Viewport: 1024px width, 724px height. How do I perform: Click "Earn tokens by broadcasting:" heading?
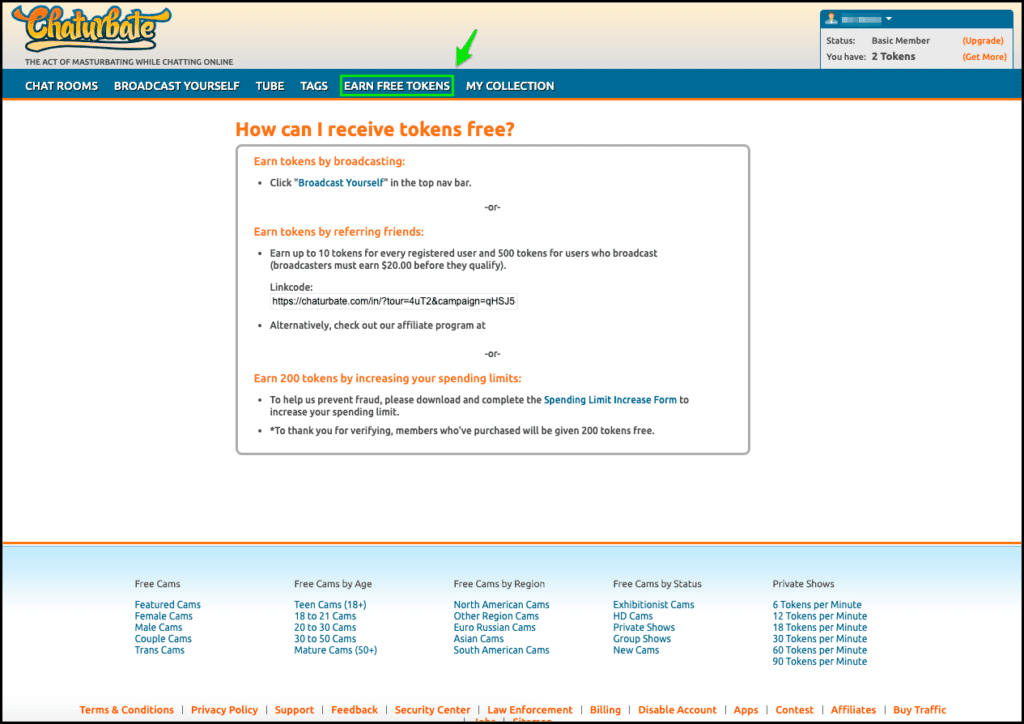pyautogui.click(x=329, y=161)
